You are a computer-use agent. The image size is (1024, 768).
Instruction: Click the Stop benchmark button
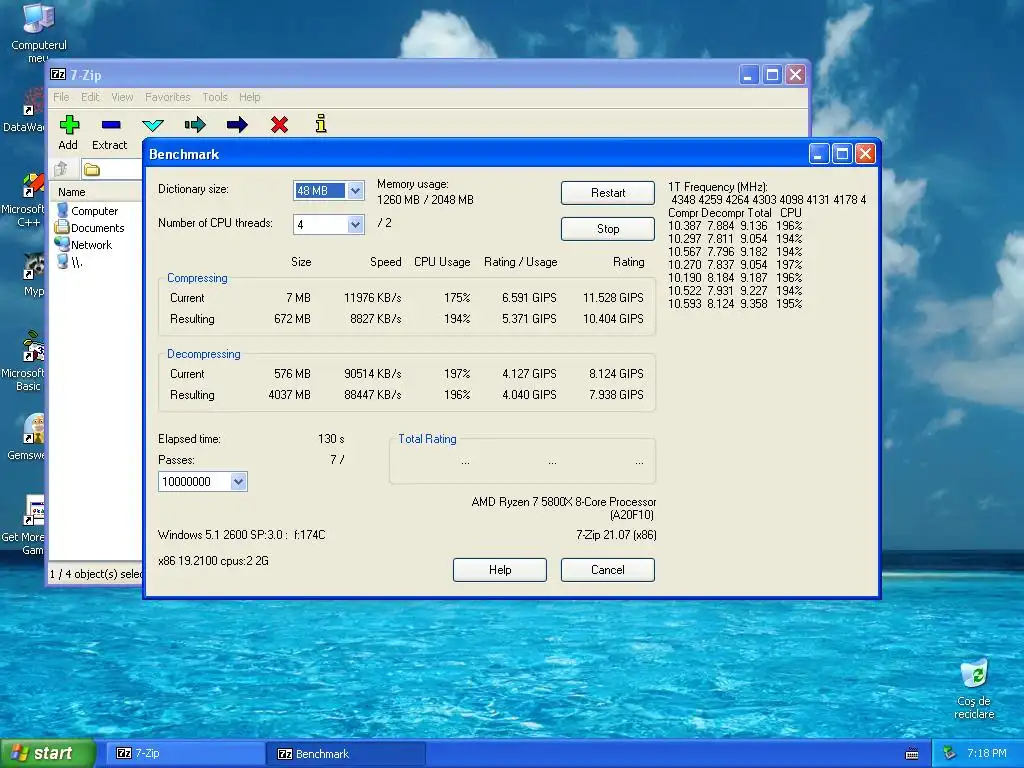click(607, 229)
